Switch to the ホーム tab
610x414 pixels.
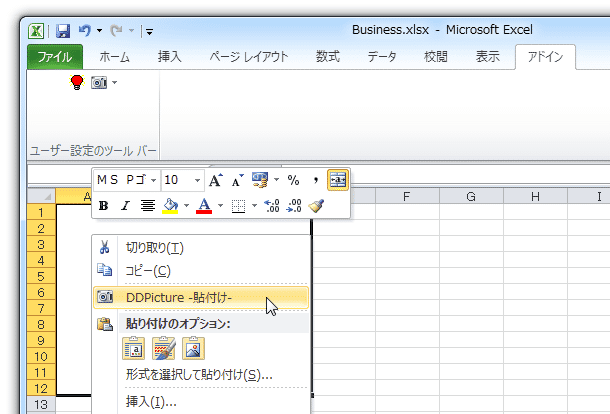click(114, 57)
